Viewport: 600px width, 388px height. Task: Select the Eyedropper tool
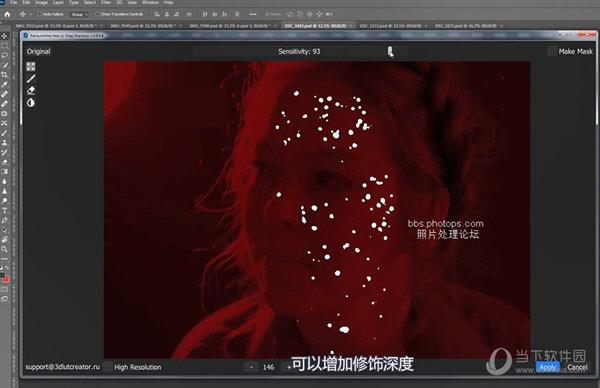(5, 84)
